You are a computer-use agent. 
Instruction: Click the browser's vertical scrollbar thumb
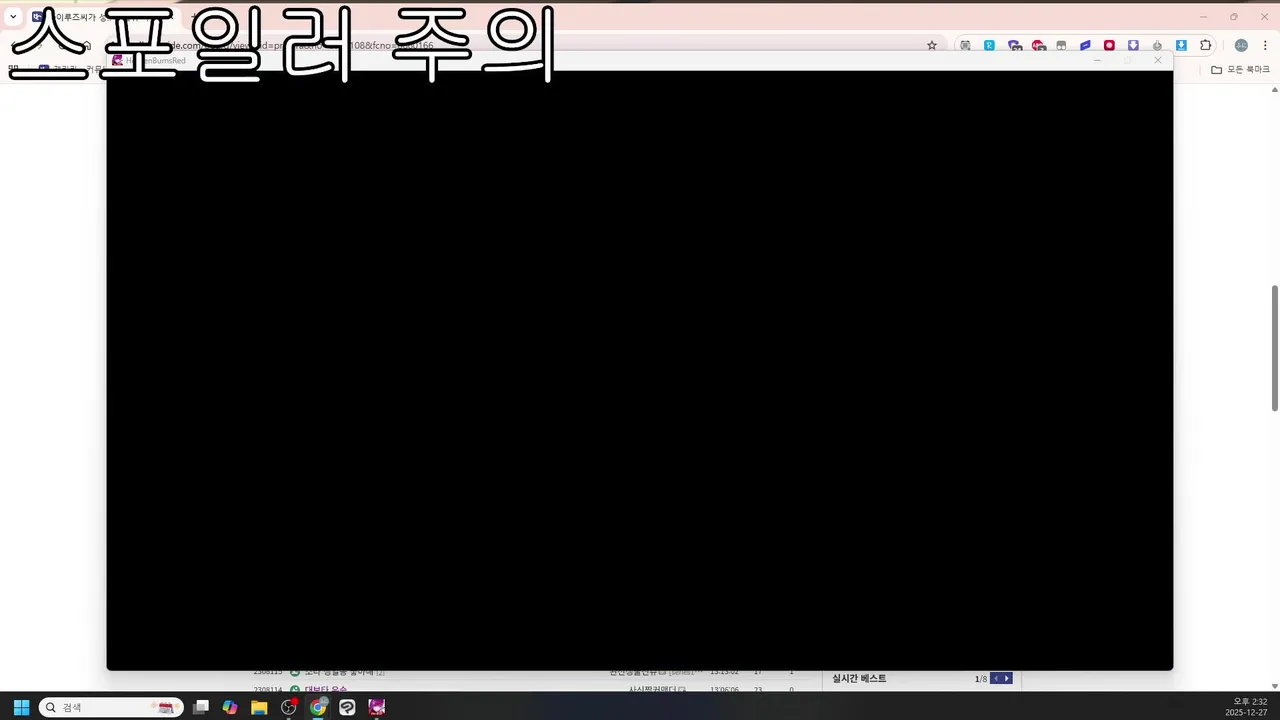pyautogui.click(x=1275, y=347)
